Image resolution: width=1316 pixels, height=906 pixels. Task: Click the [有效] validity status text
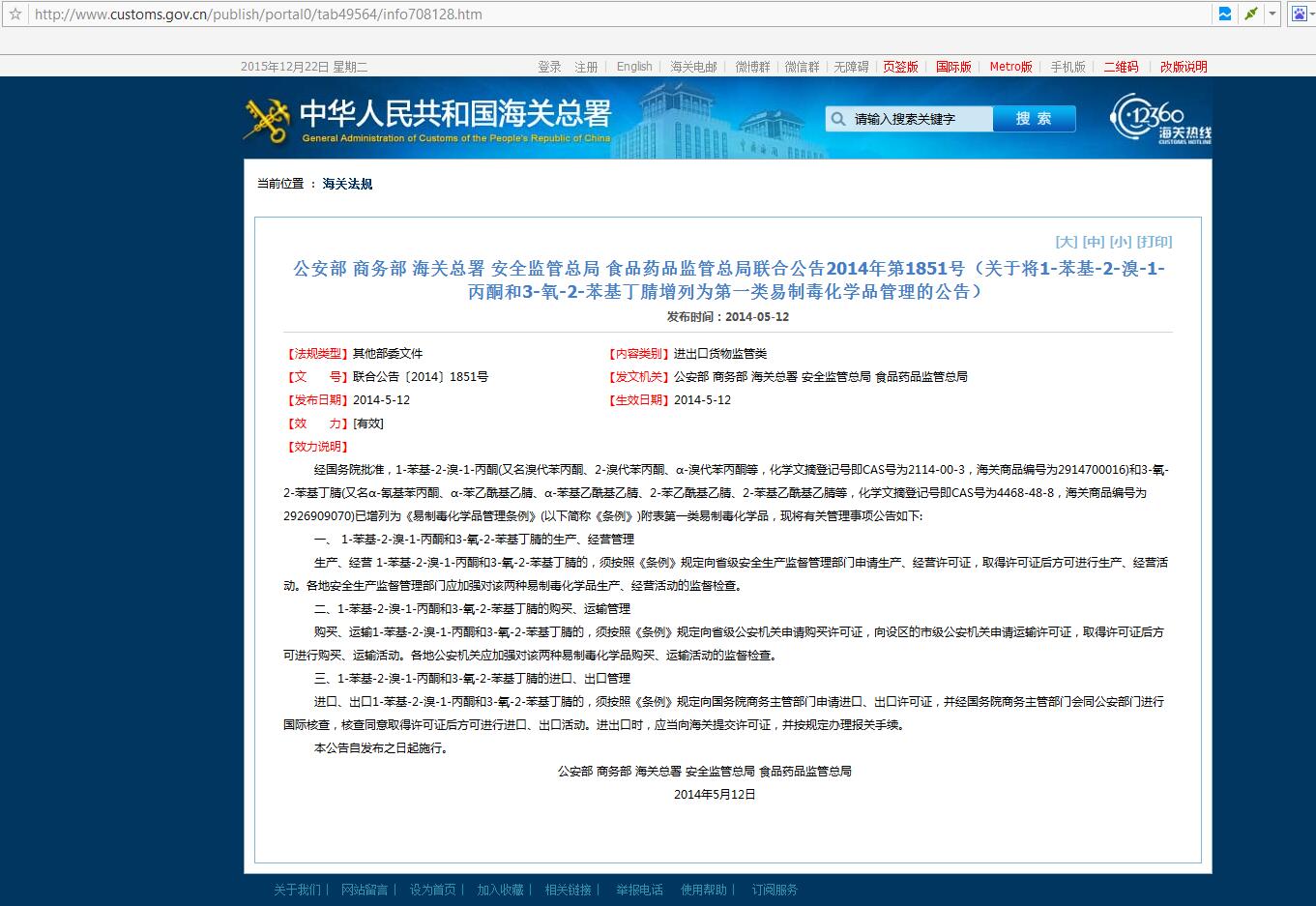368,424
